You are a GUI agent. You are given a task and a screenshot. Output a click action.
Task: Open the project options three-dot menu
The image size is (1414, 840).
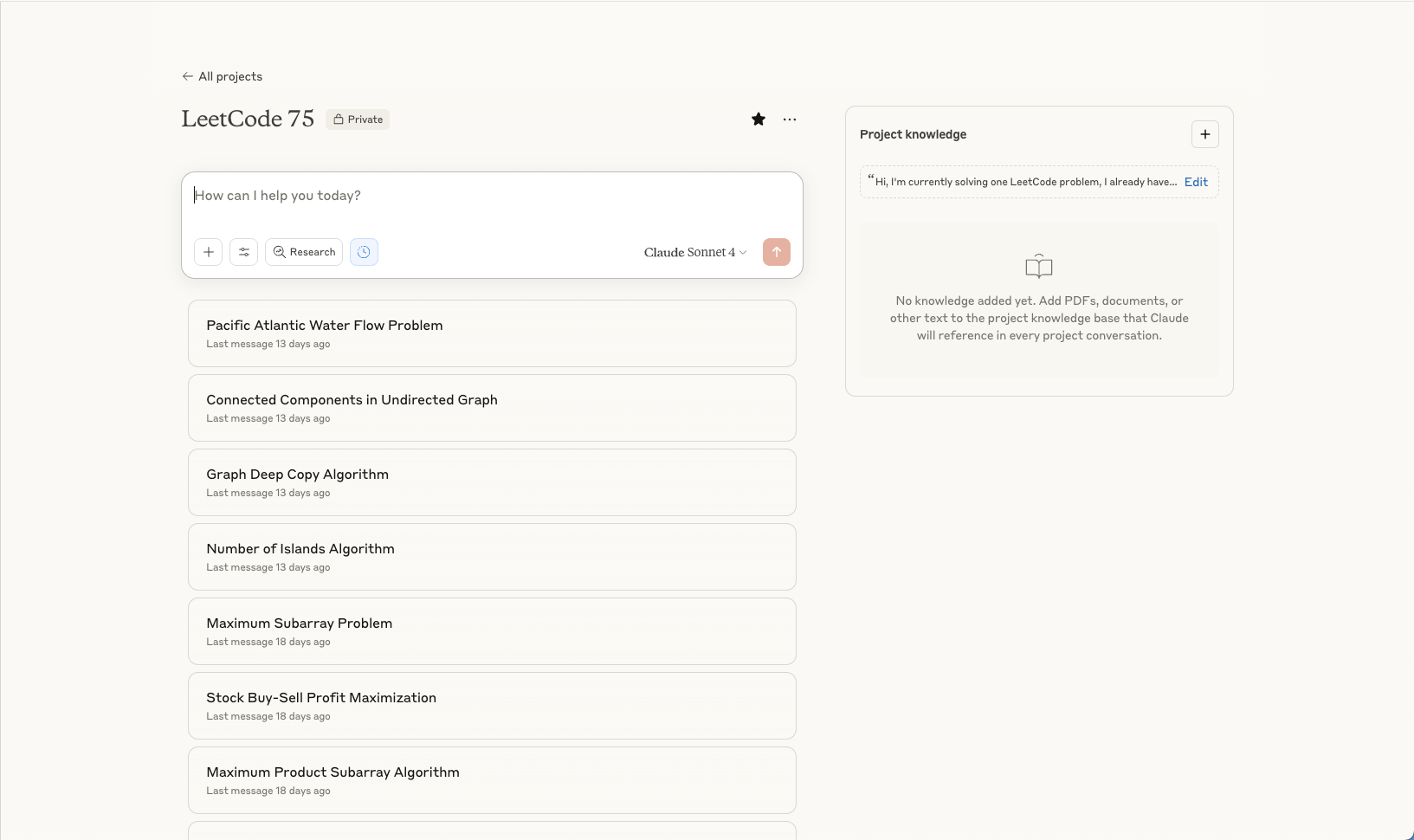[790, 120]
